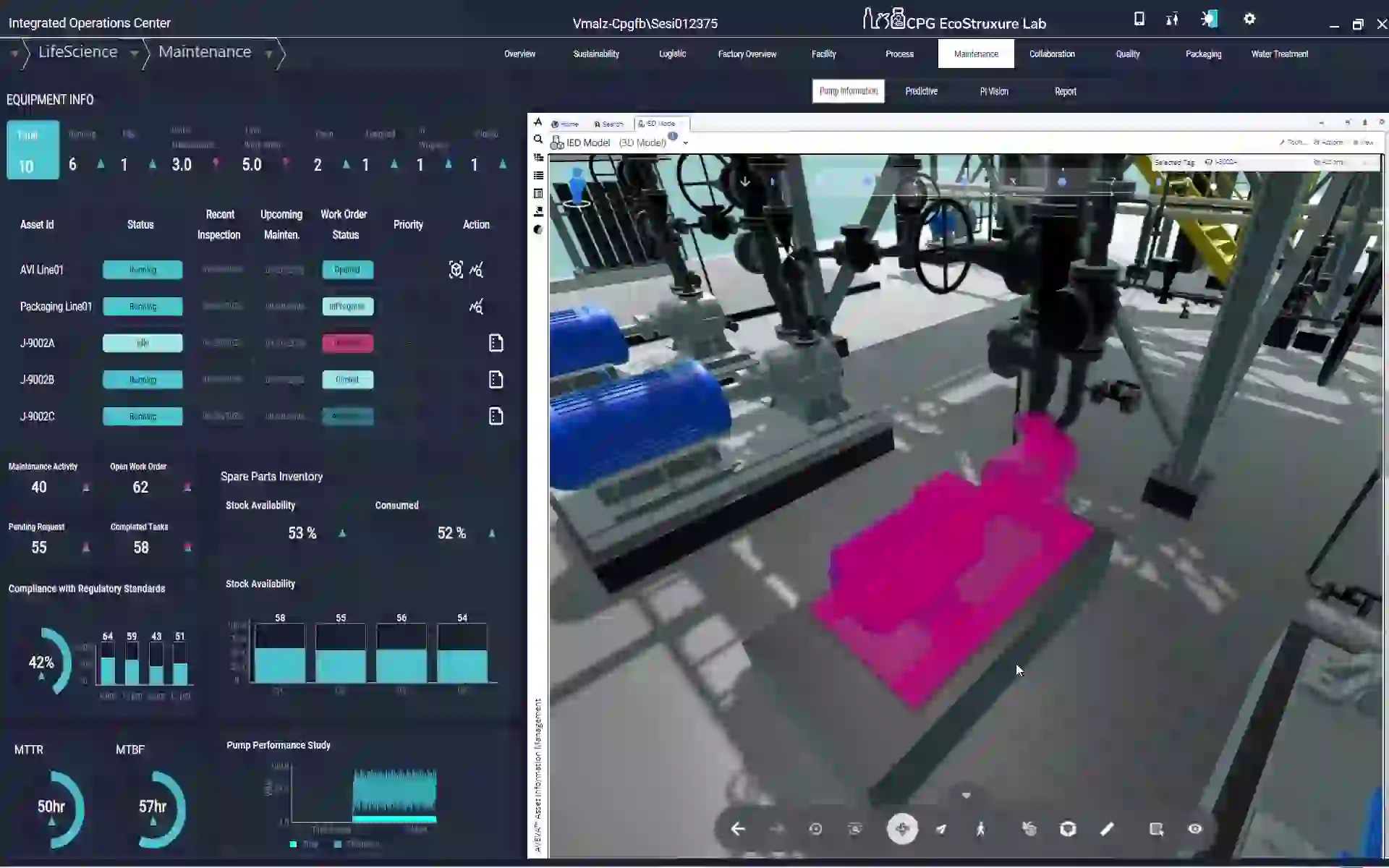Click the undo globe icon in 3D toolbar
Screen dimensions: 1389x868
pyautogui.click(x=1029, y=829)
